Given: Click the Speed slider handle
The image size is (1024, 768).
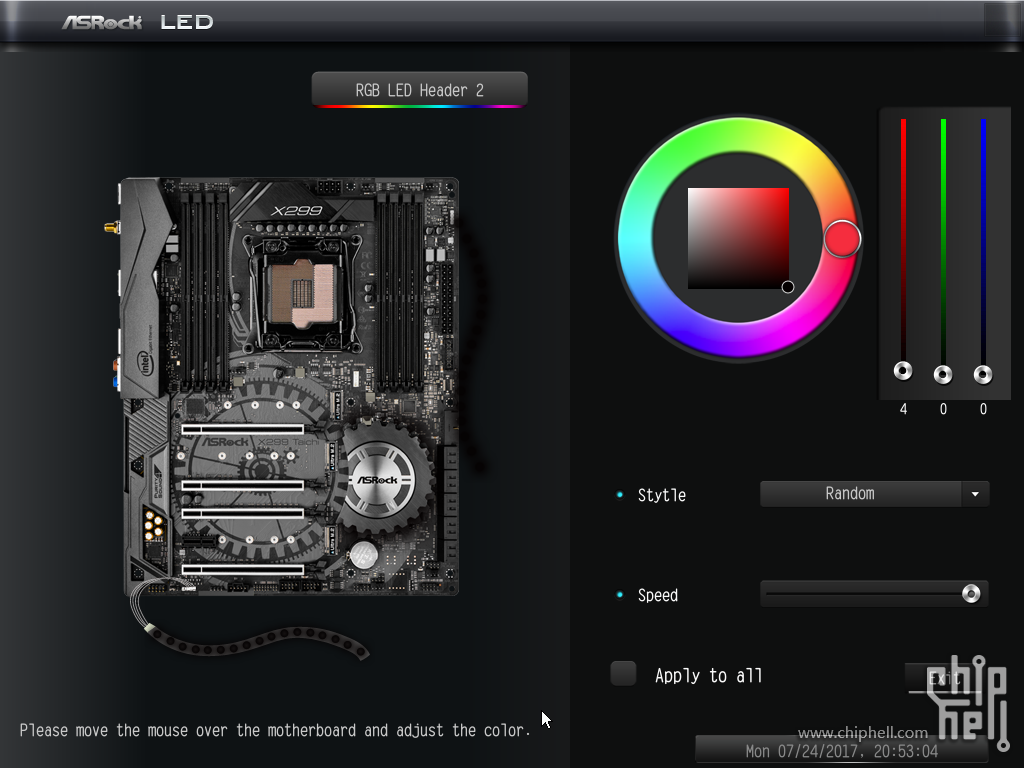Looking at the screenshot, I should (x=971, y=594).
